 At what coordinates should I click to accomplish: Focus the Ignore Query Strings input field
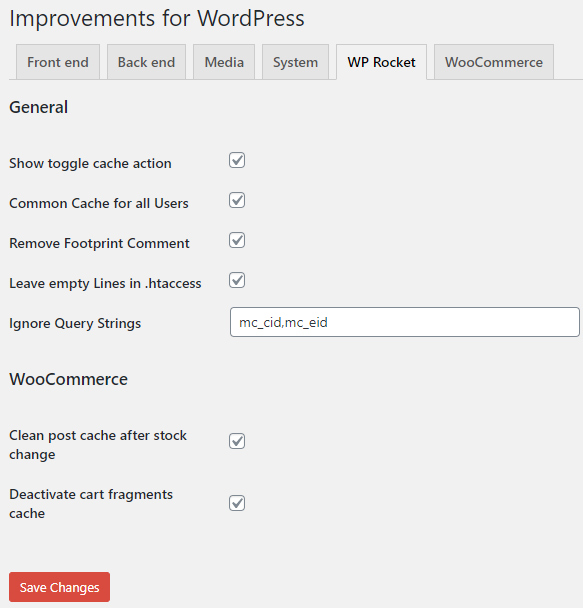pyautogui.click(x=405, y=322)
